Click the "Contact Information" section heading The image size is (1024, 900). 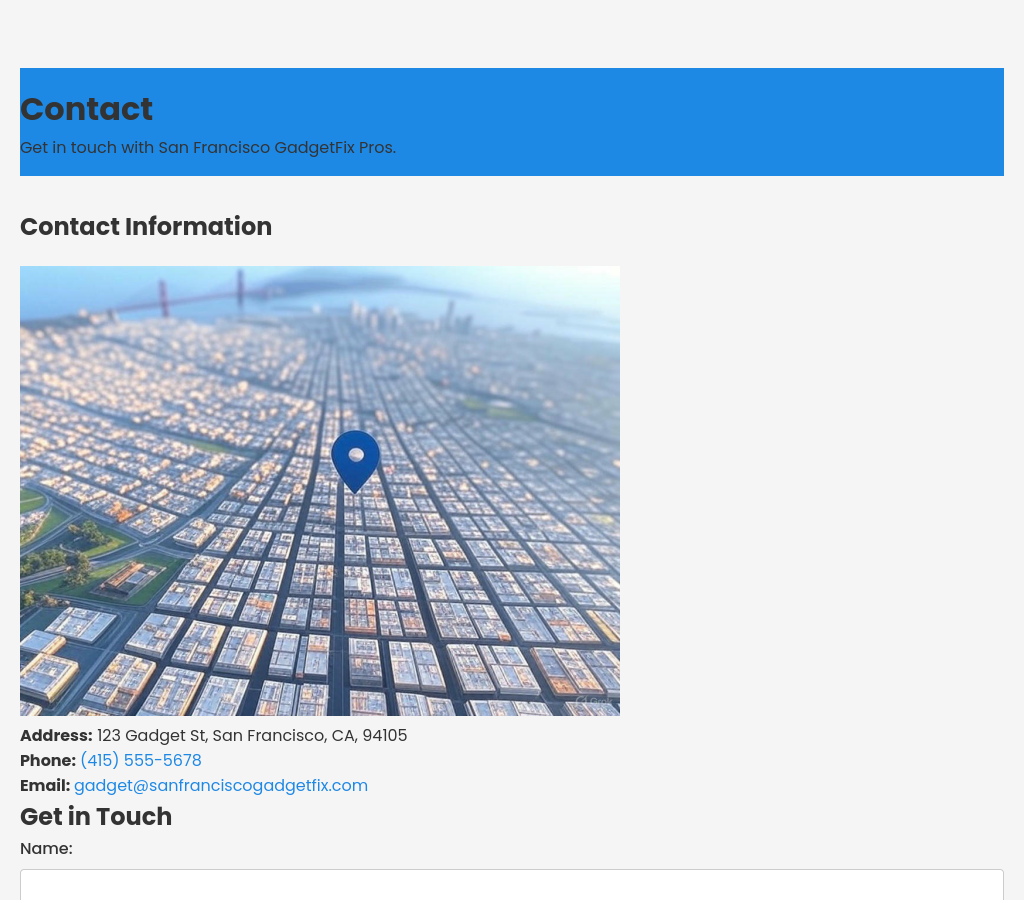tap(146, 227)
